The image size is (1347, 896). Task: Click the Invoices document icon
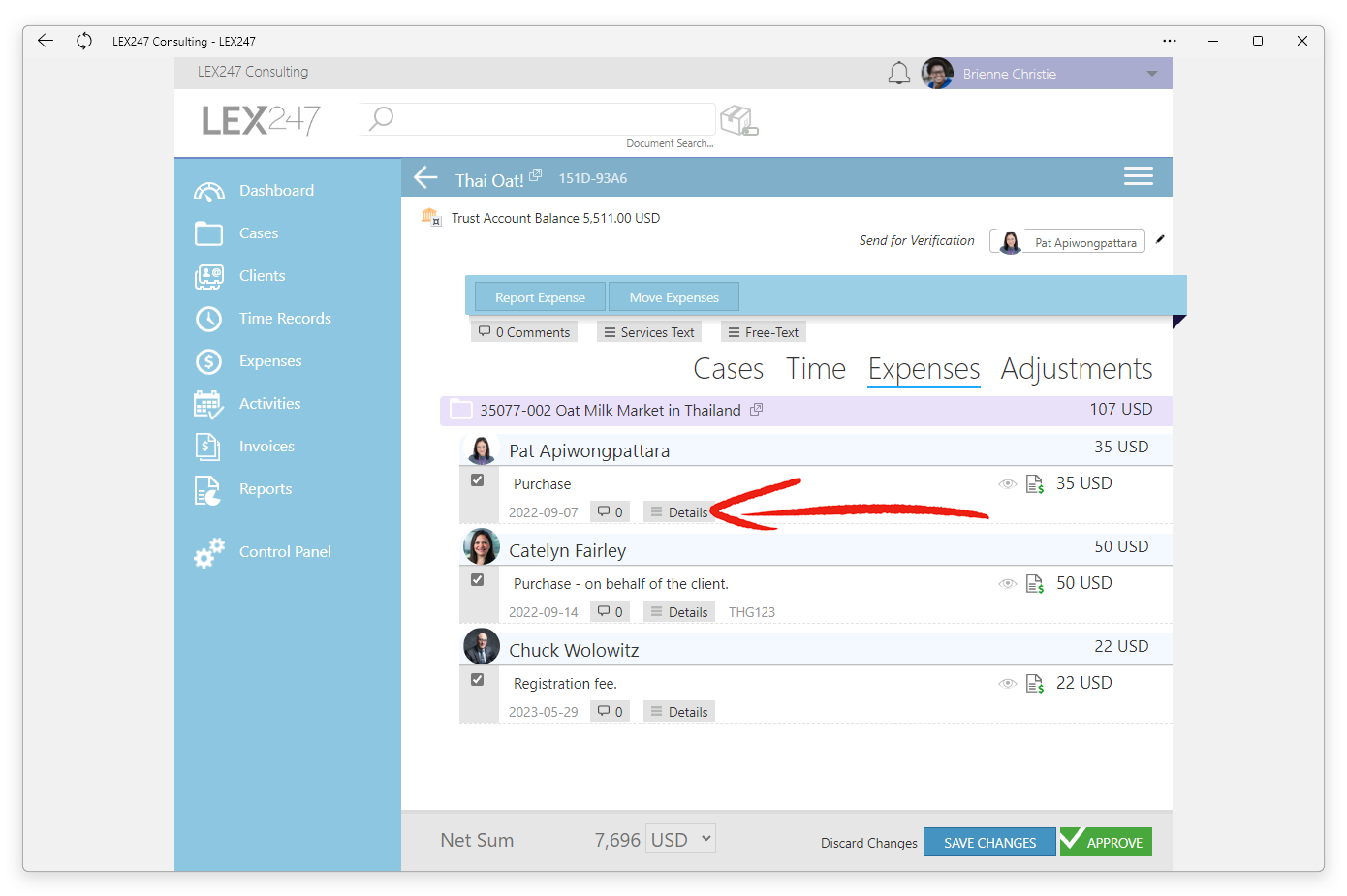207,447
